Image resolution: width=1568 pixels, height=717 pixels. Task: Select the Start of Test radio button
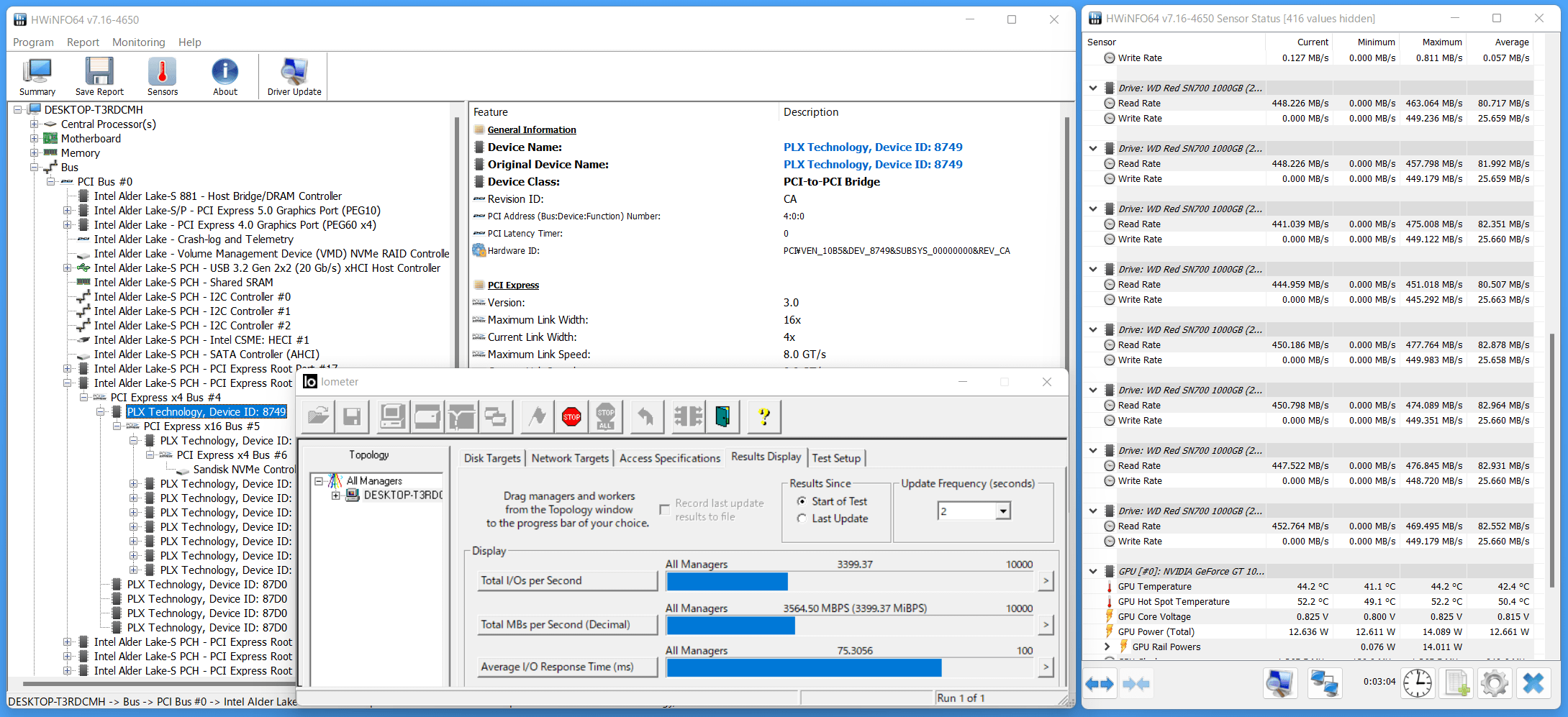click(802, 501)
